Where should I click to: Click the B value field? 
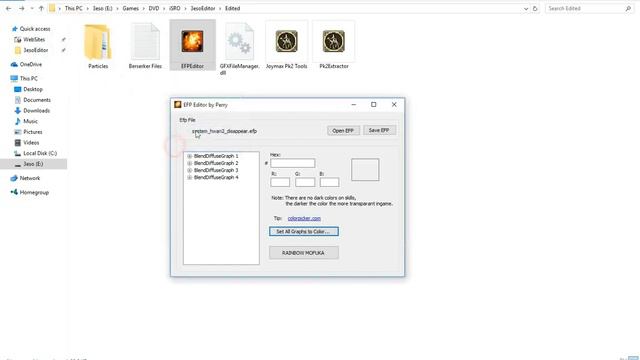coord(329,182)
